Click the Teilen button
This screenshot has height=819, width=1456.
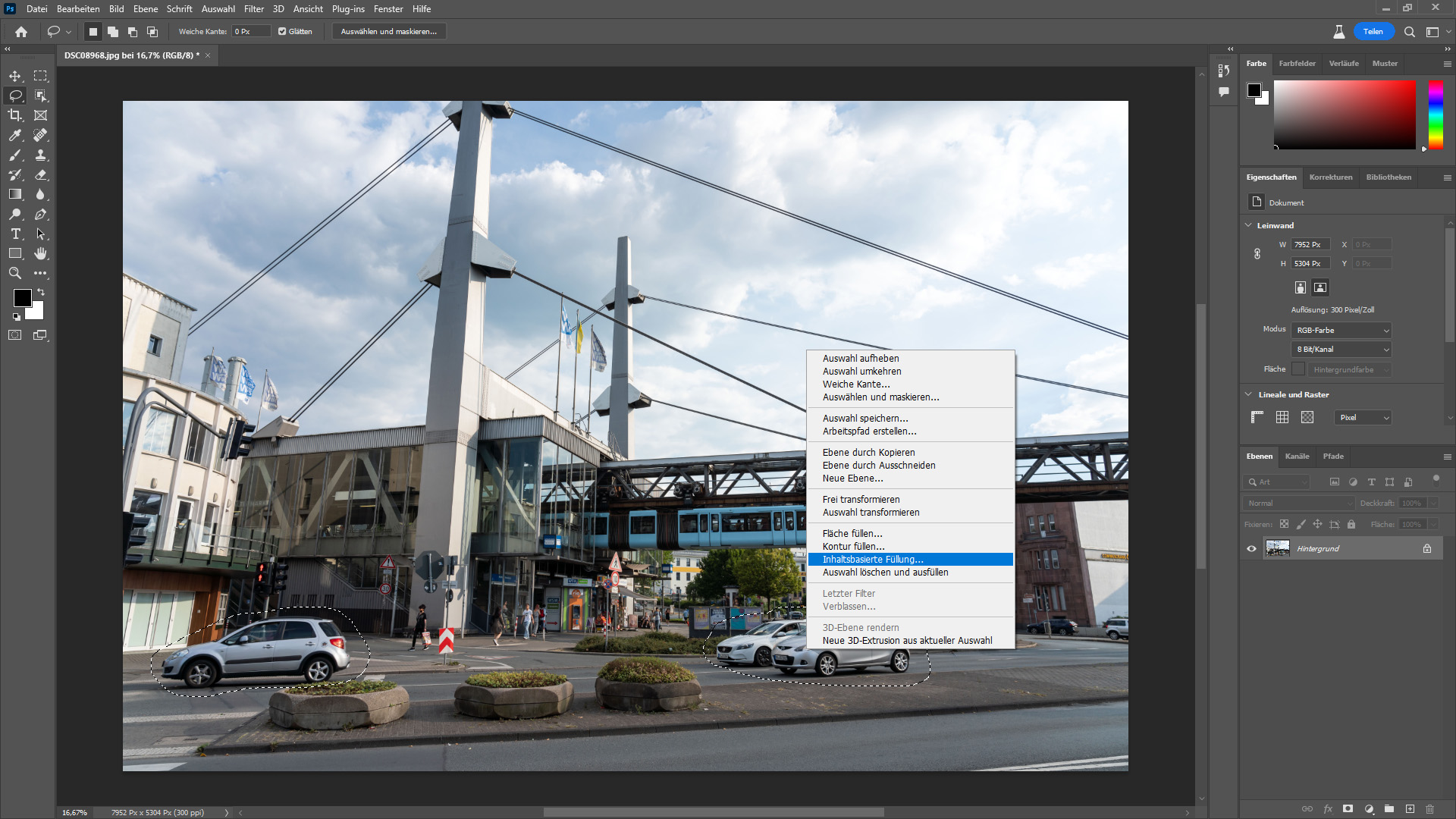1373,32
